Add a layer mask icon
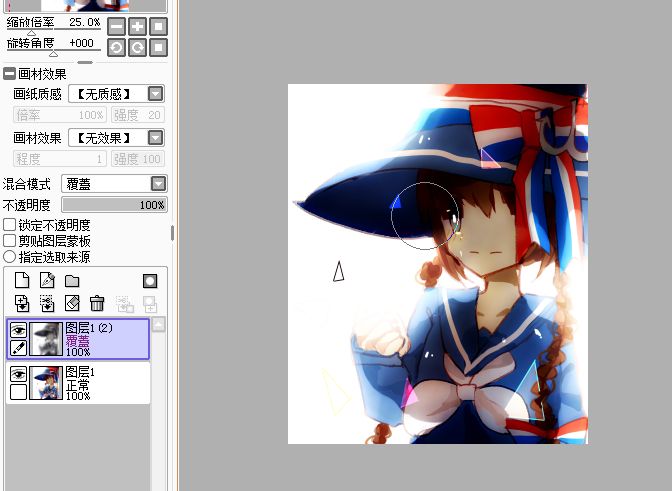 (x=150, y=281)
